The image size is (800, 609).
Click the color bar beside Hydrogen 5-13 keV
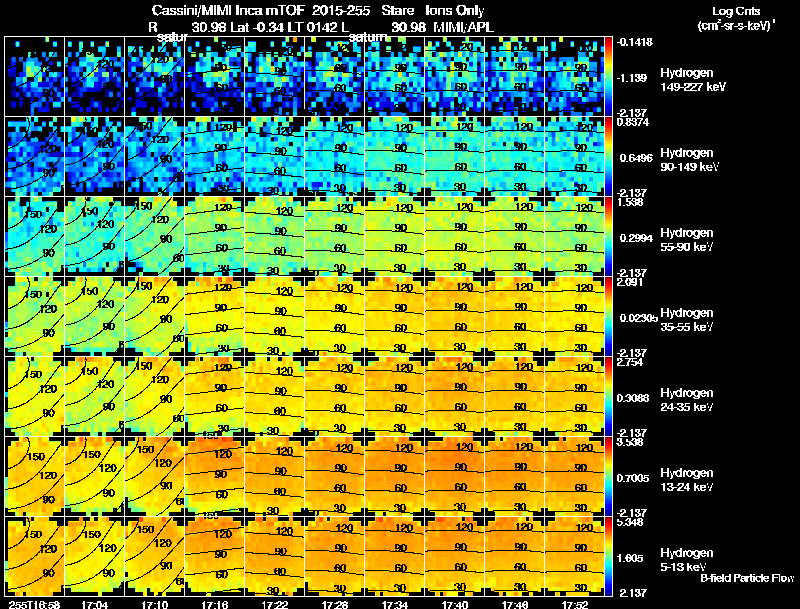coord(608,556)
